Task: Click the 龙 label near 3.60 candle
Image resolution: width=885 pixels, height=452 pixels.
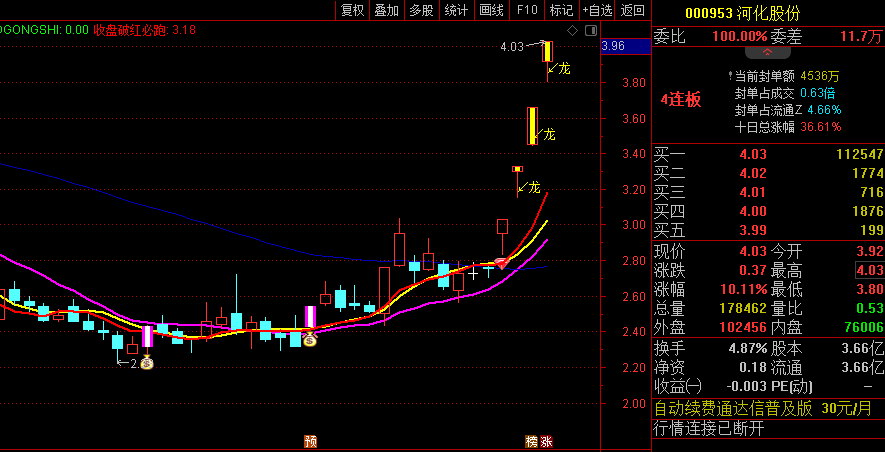Action: click(x=549, y=134)
